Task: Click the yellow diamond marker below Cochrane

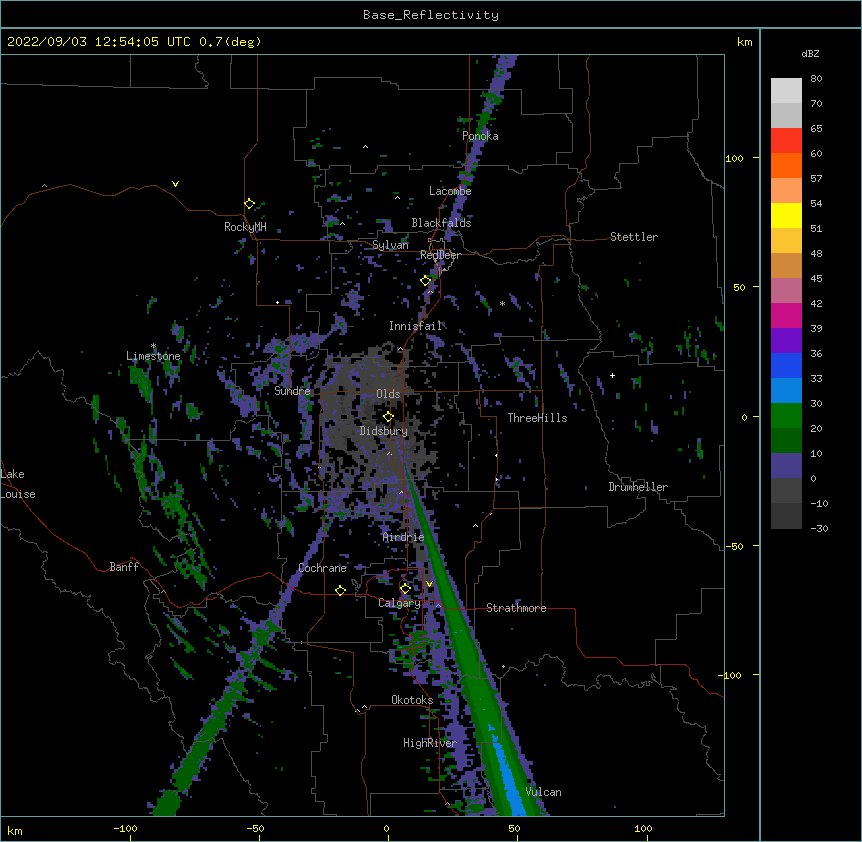Action: pos(340,590)
